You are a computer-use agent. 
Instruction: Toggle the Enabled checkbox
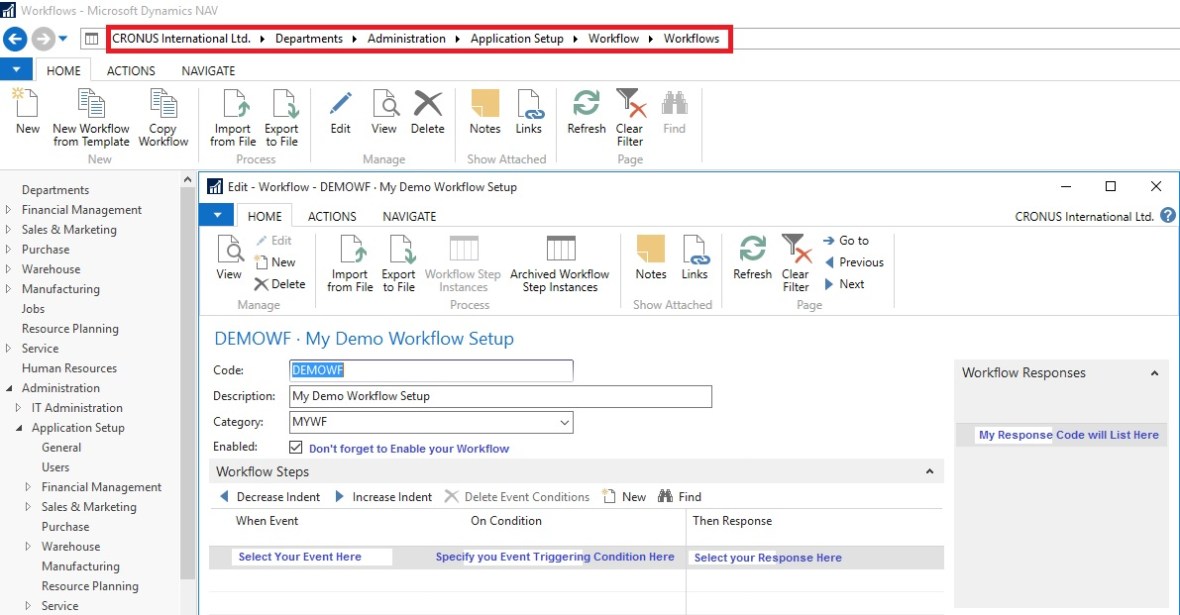point(296,448)
